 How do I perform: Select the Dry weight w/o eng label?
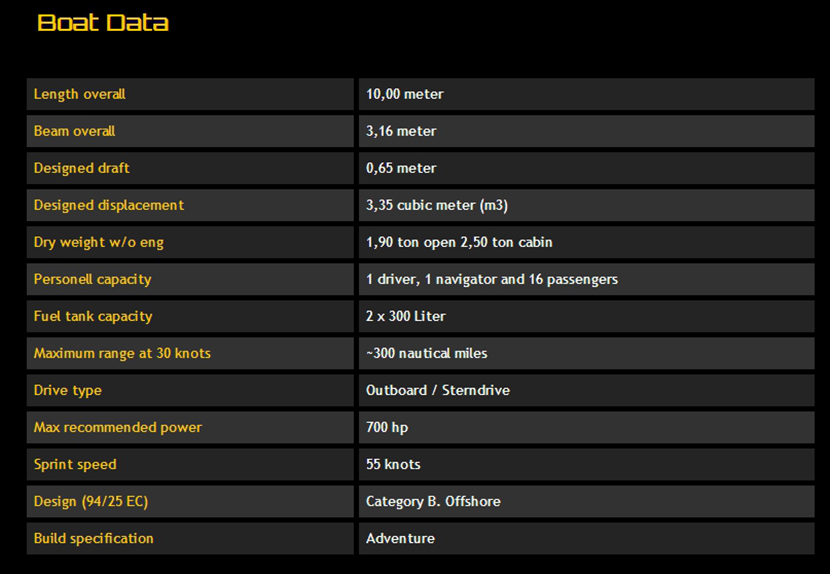[x=99, y=242]
